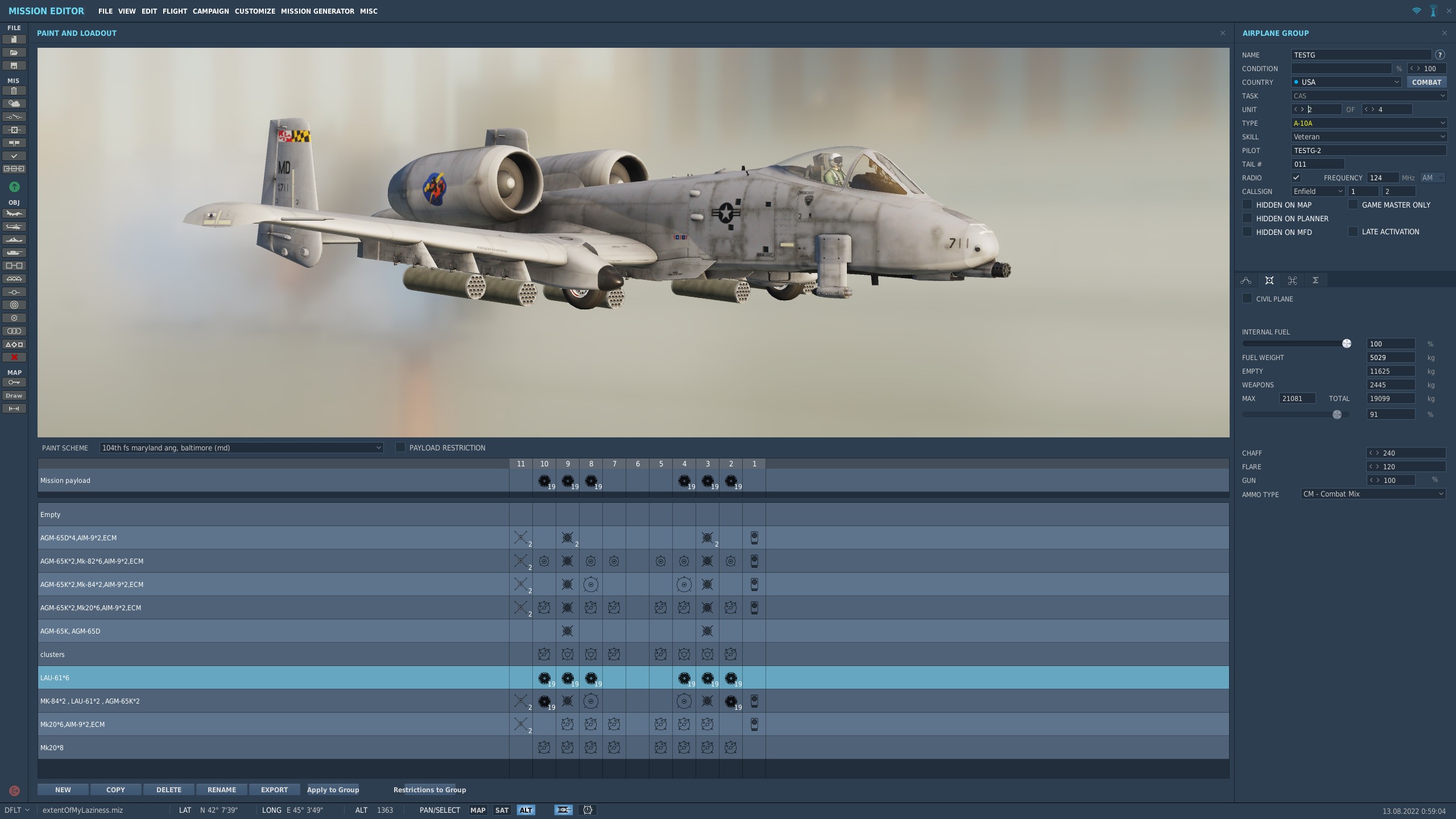
Task: Click the multiplayer antenna status icon
Action: coord(1433,11)
